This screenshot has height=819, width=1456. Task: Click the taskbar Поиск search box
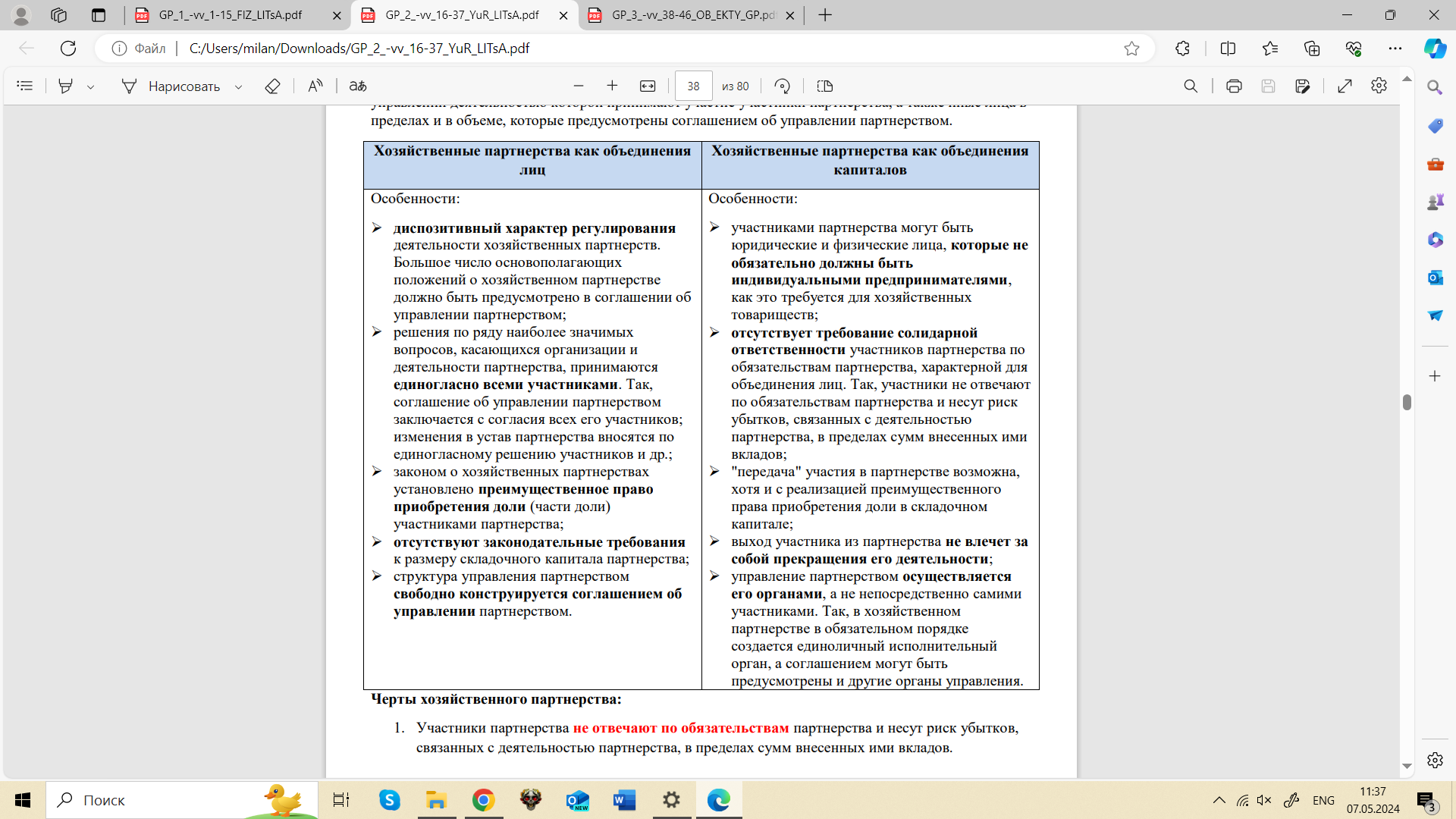coord(182,800)
